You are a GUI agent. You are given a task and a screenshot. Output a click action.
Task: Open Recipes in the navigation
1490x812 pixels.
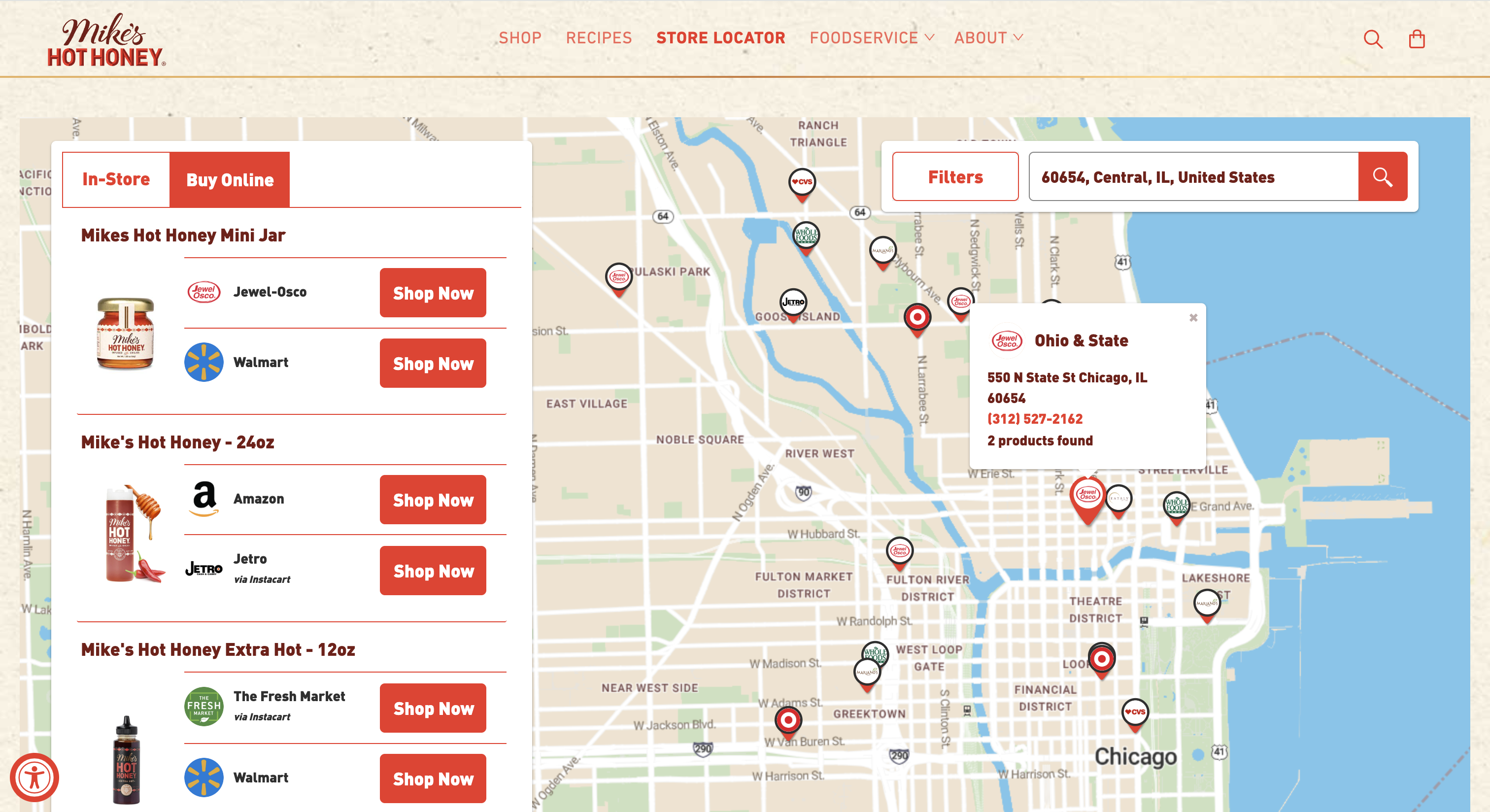pyautogui.click(x=599, y=38)
